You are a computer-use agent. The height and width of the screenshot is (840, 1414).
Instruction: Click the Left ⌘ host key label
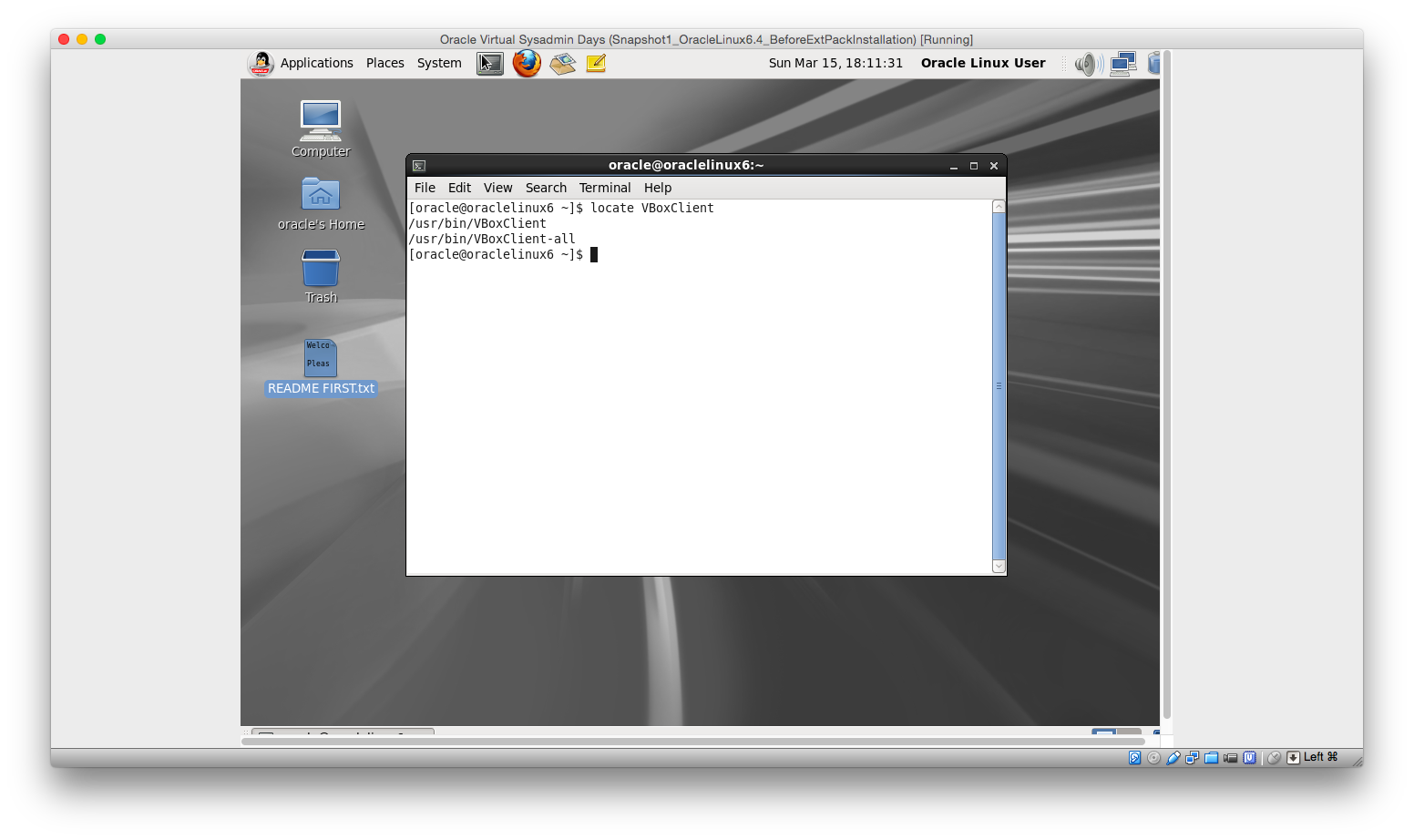[x=1320, y=757]
